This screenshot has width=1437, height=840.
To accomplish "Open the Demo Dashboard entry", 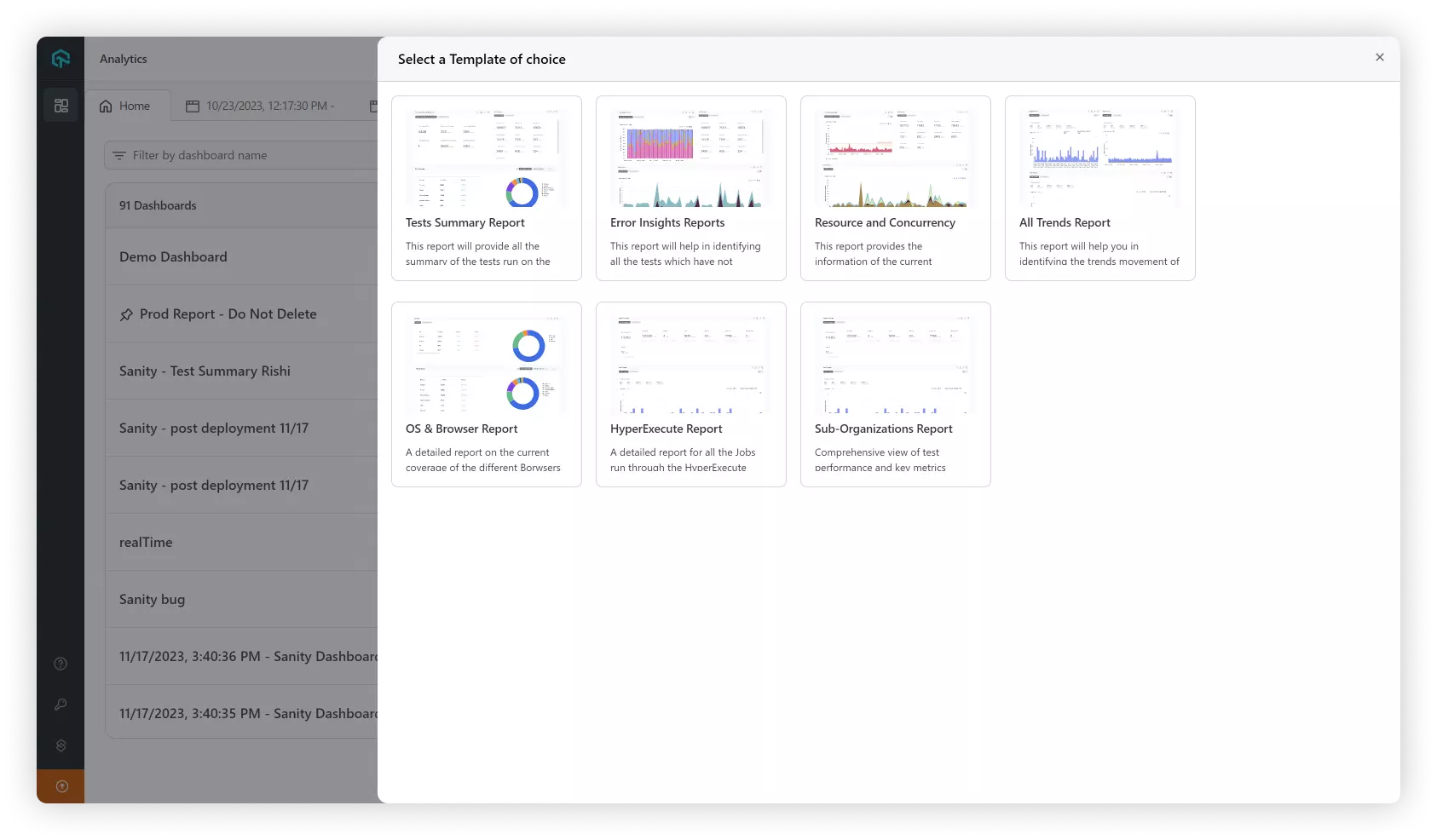I will pyautogui.click(x=174, y=257).
